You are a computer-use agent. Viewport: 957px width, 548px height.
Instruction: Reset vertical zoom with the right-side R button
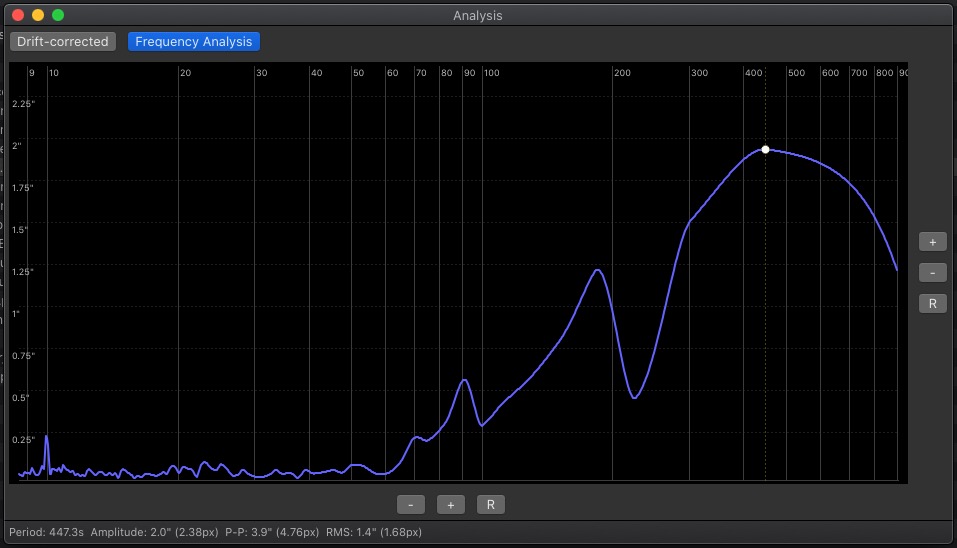coord(933,304)
